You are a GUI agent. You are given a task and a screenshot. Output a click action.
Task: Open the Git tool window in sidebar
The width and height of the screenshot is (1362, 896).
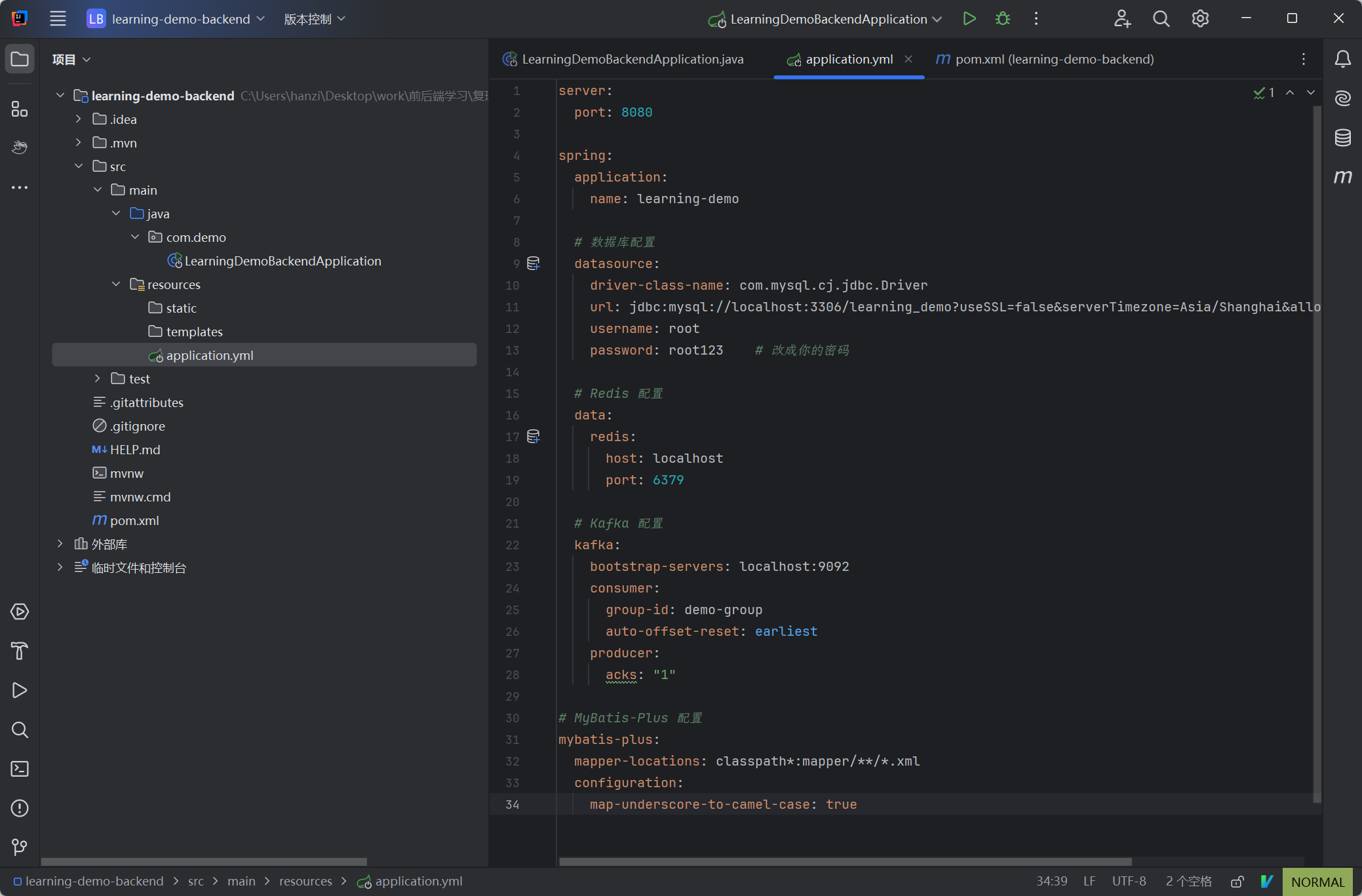tap(20, 847)
